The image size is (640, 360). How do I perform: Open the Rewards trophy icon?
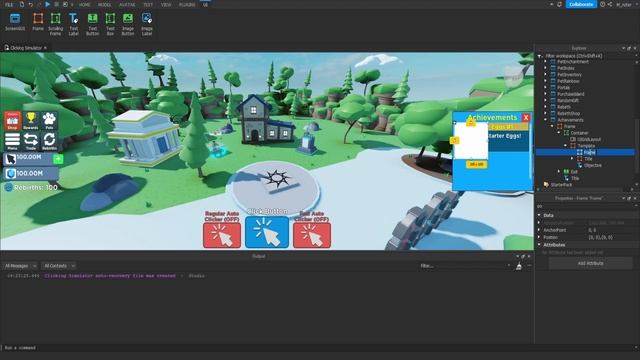click(x=31, y=121)
